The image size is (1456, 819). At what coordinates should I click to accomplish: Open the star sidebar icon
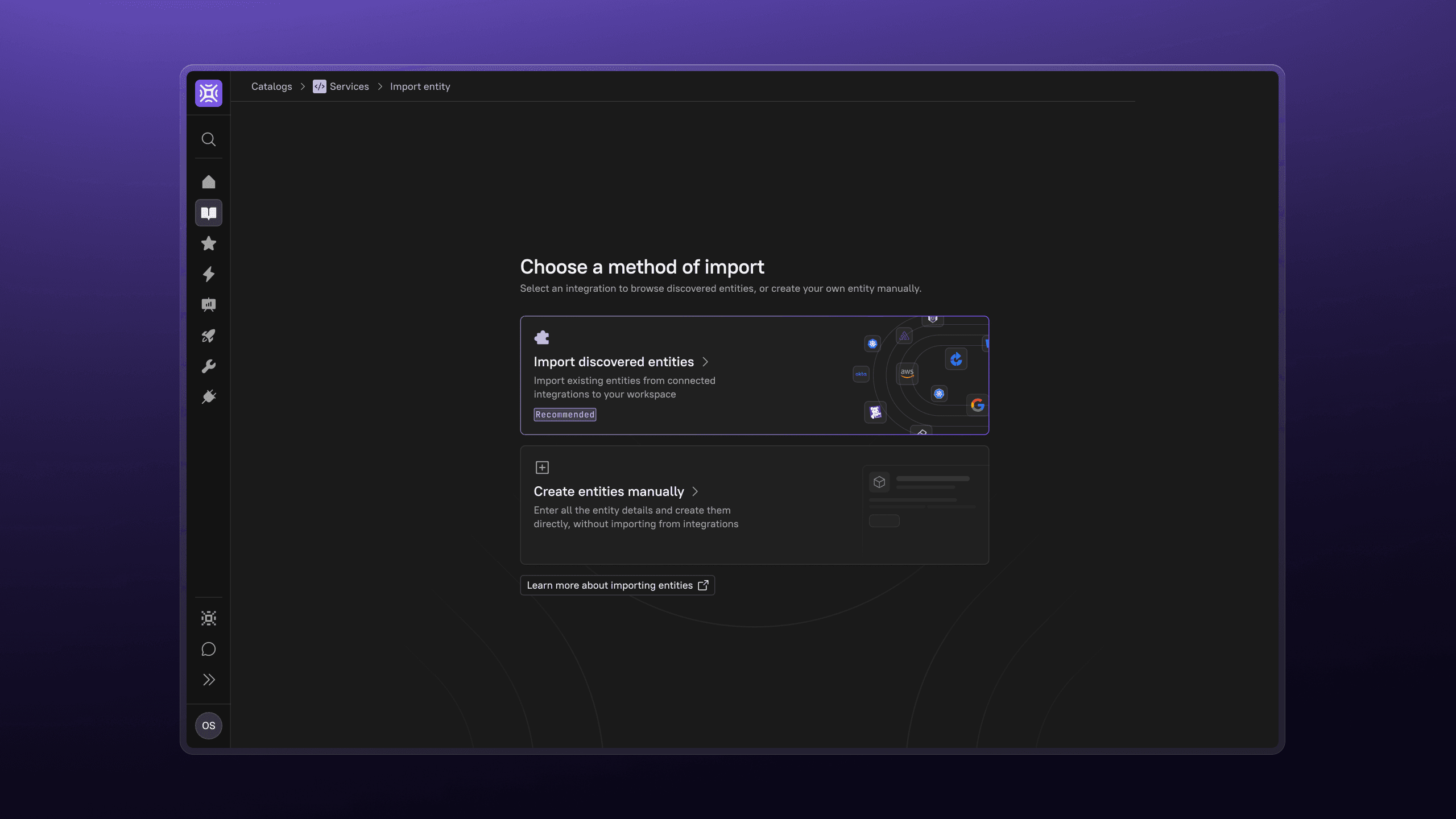(x=209, y=243)
